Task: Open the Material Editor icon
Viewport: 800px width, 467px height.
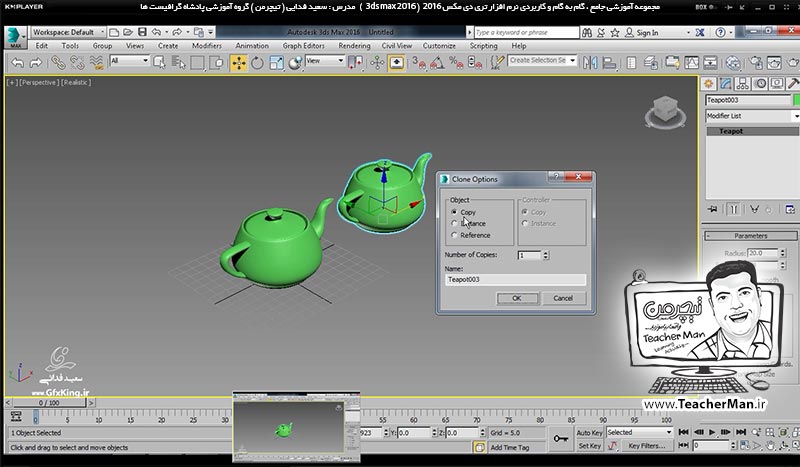Action: pos(733,63)
